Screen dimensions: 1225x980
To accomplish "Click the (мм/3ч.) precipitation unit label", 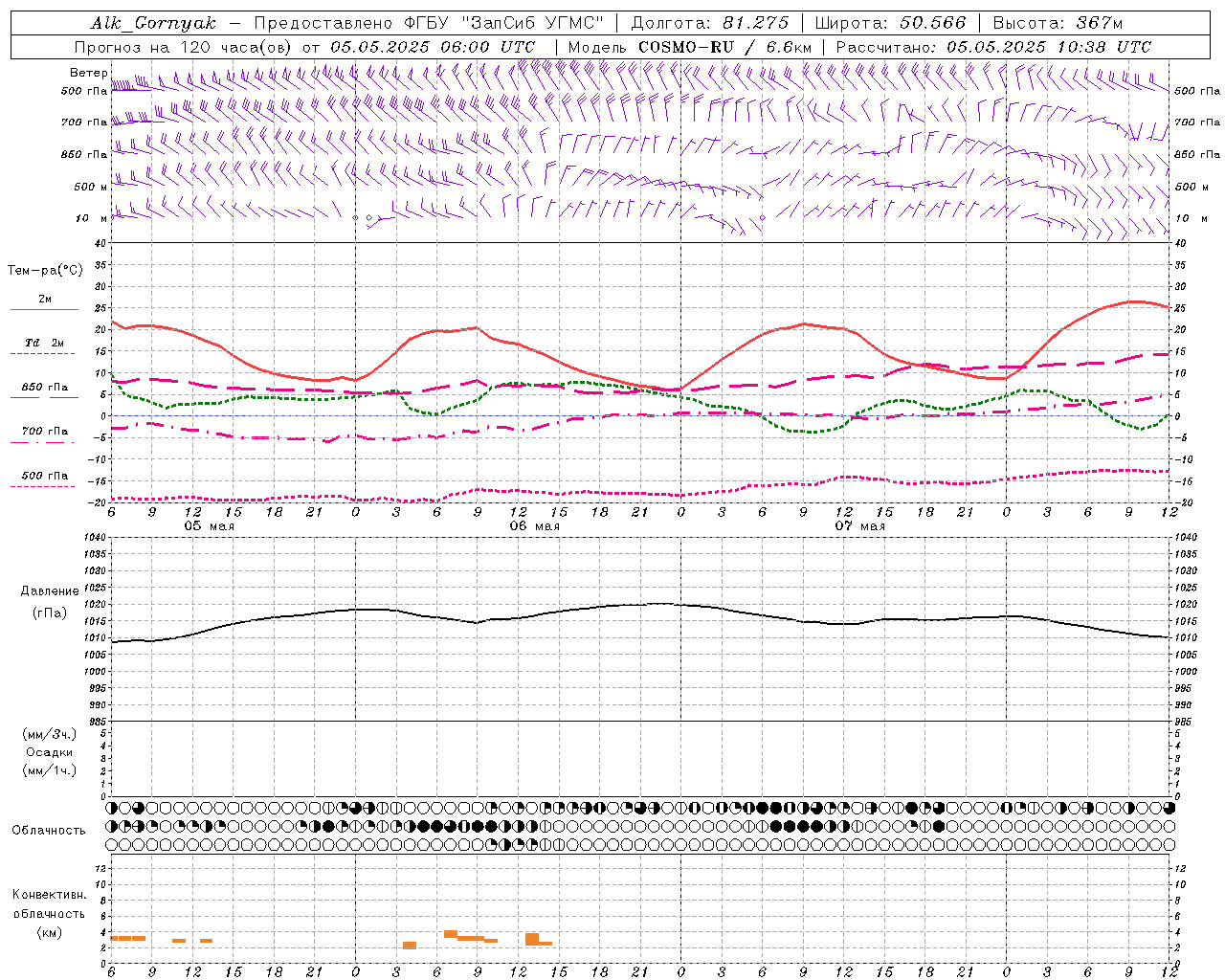I will 50,734.
